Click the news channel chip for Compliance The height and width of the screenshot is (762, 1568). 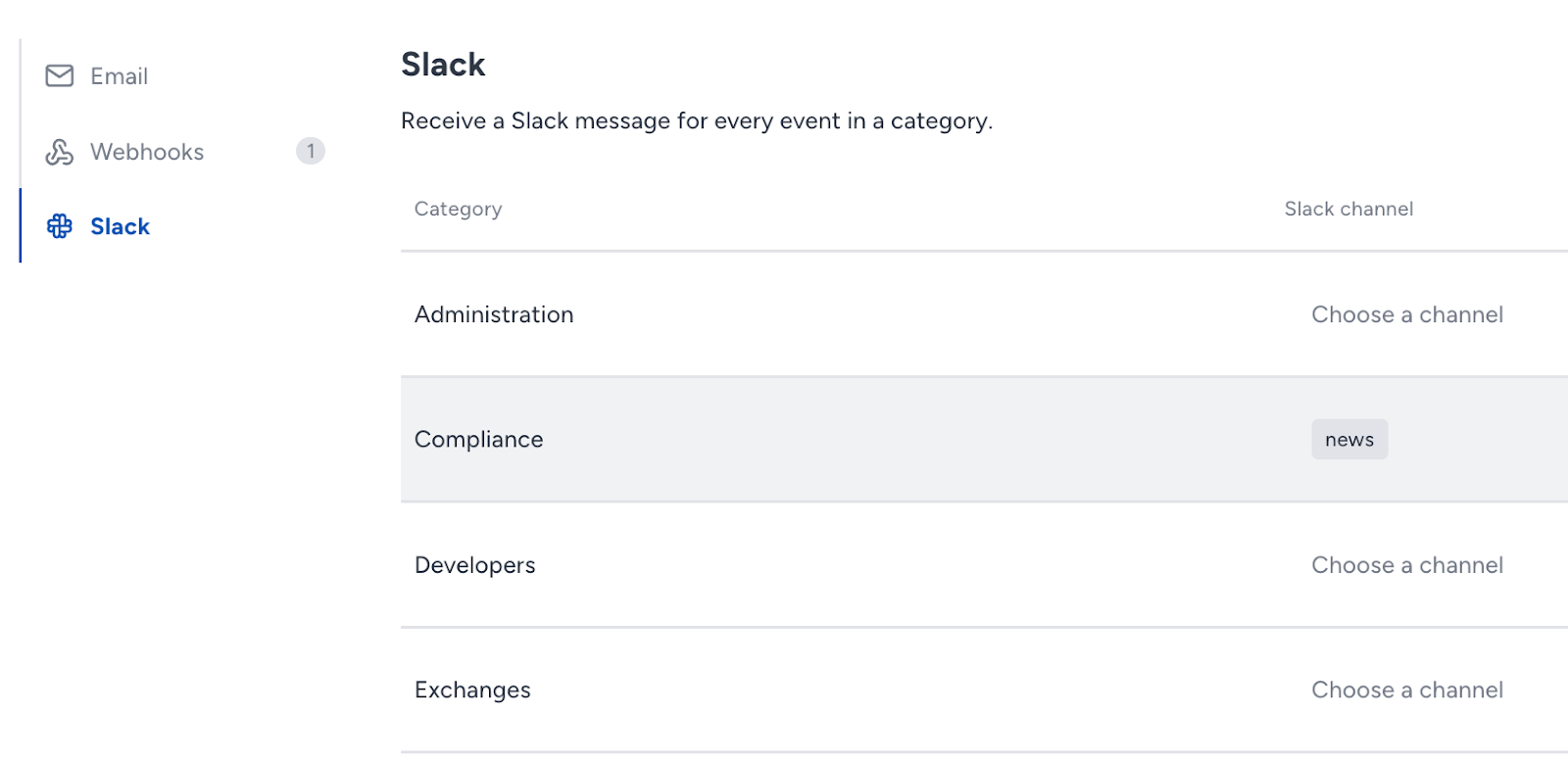(x=1349, y=440)
